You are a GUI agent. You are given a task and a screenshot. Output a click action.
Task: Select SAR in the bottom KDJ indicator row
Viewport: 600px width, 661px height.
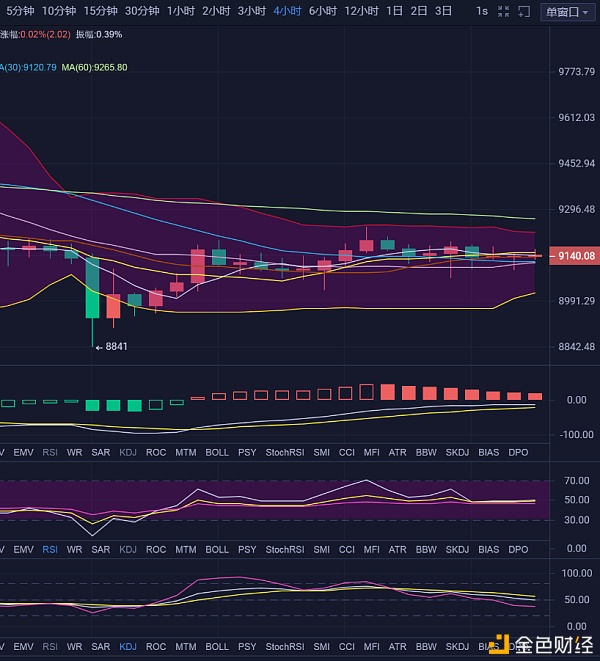[100, 646]
